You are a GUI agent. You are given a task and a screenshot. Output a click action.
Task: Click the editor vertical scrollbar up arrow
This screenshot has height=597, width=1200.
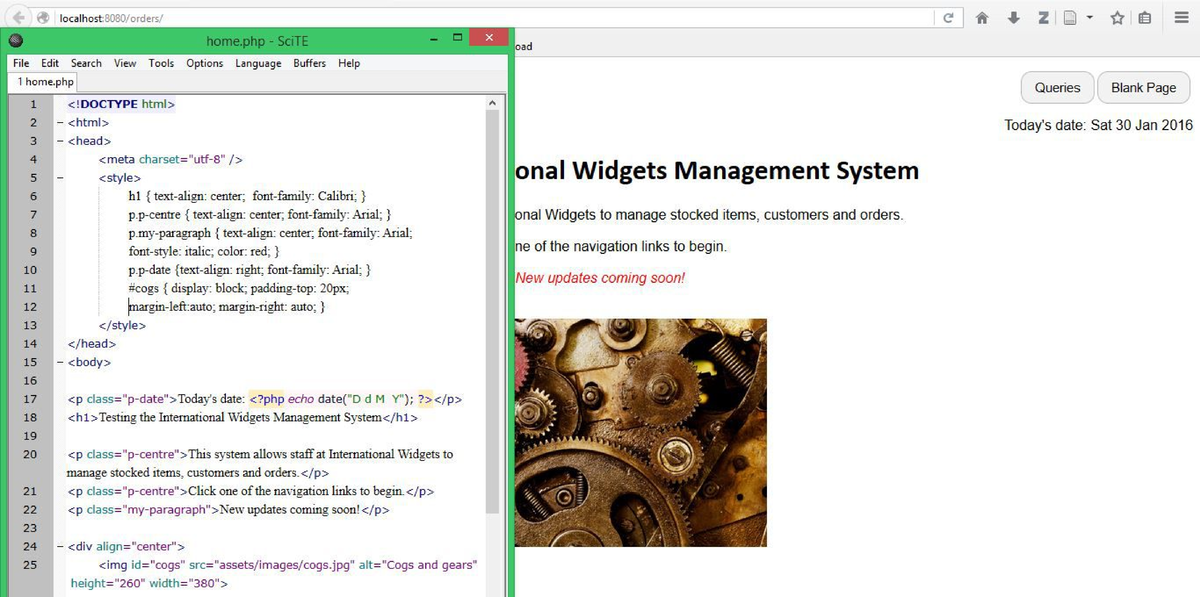491,103
